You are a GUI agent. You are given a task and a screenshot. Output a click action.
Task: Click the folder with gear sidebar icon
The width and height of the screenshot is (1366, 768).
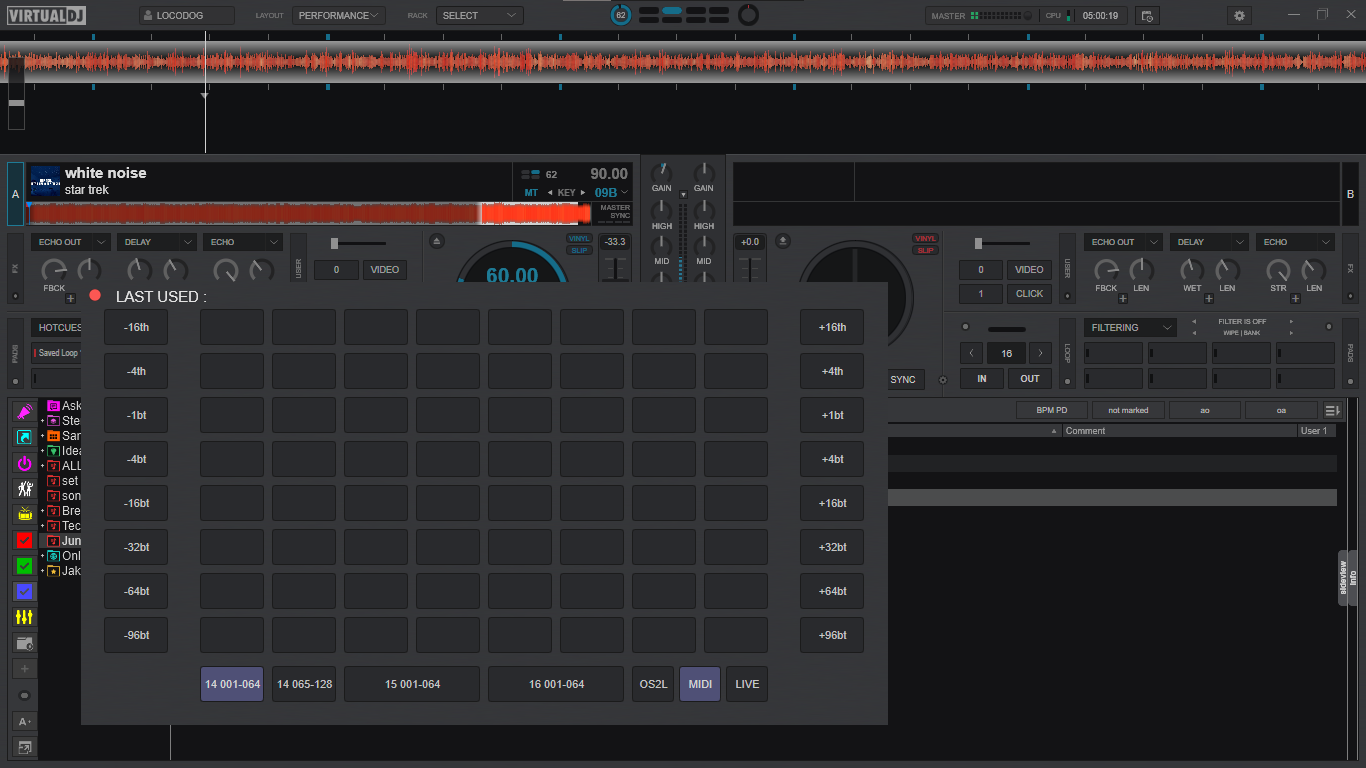point(24,643)
